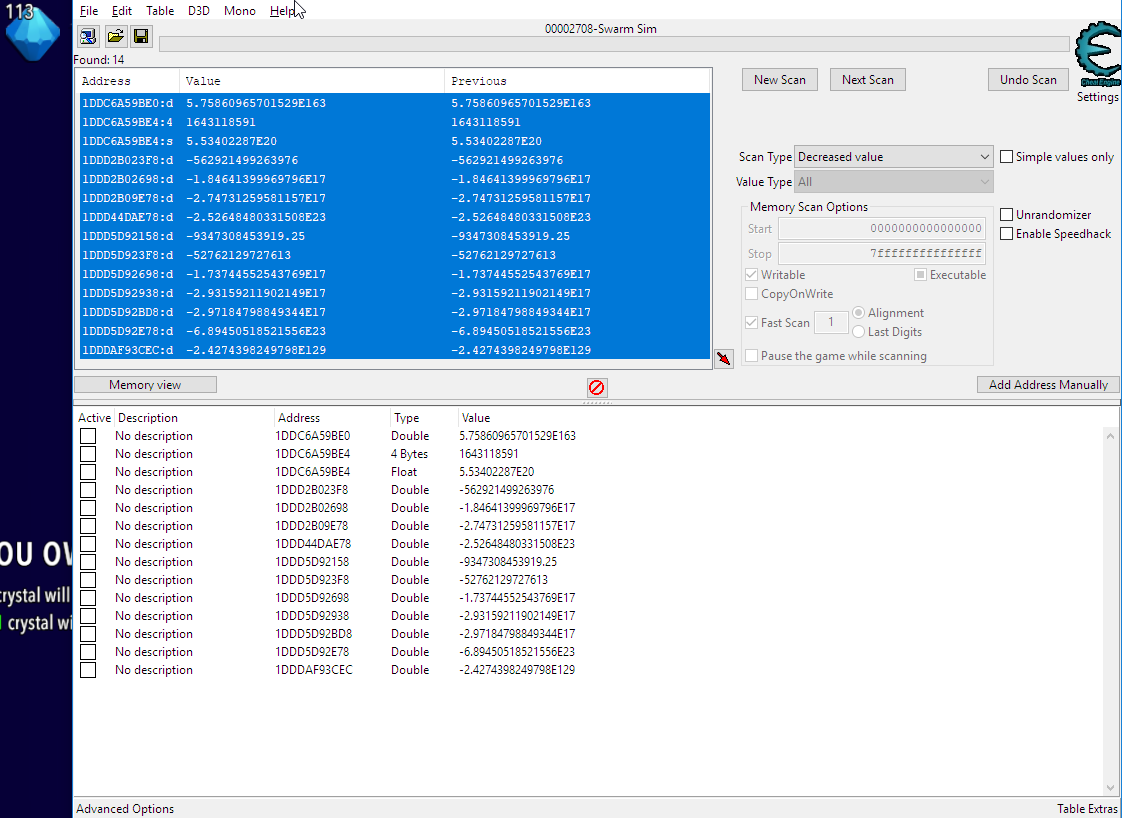Click the red arrow add-to-address-list icon
The width and height of the screenshot is (1122, 818).
[724, 358]
